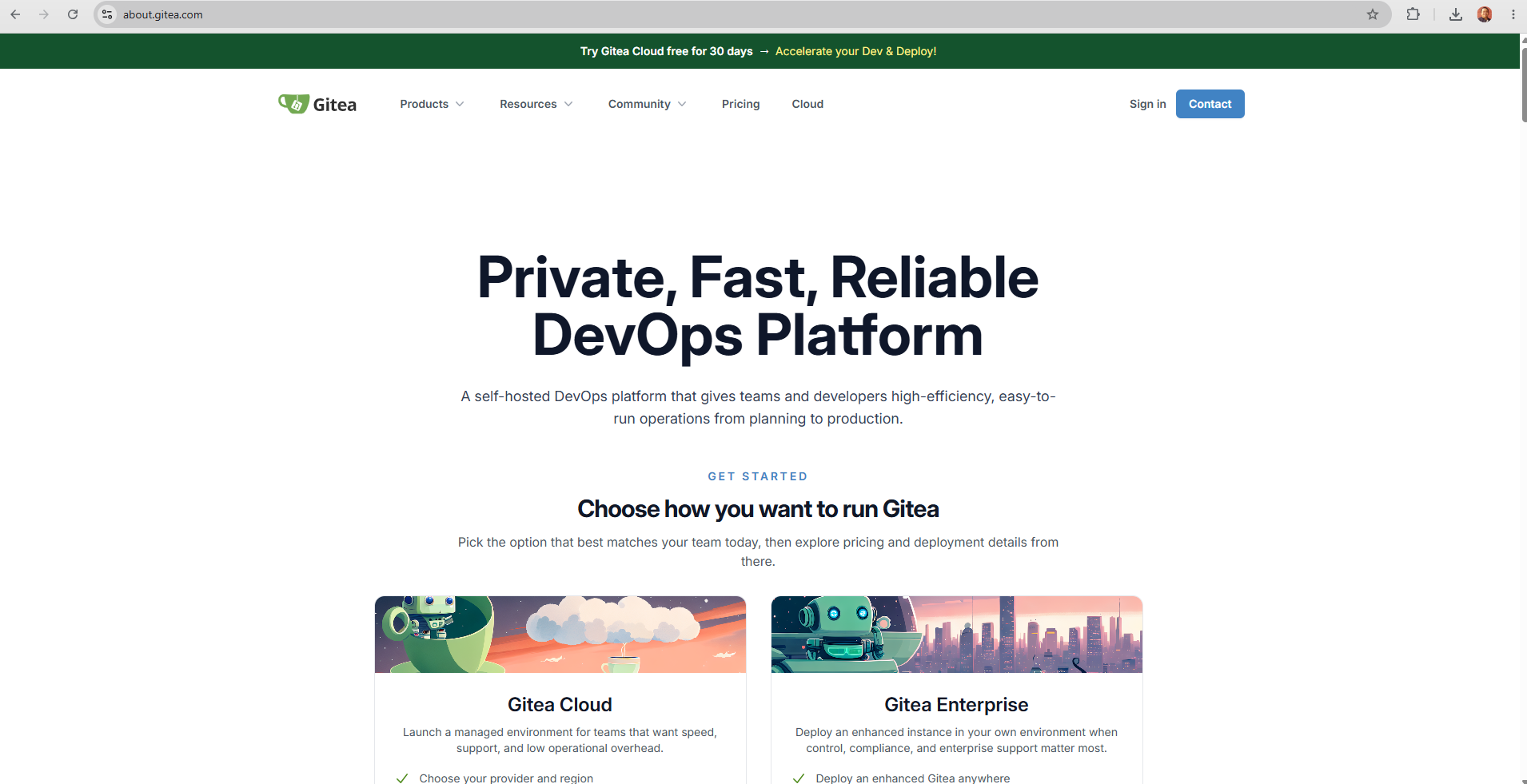Screen dimensions: 1527x784
Task: Open the Chrome profile avatar
Action: click(x=1485, y=14)
